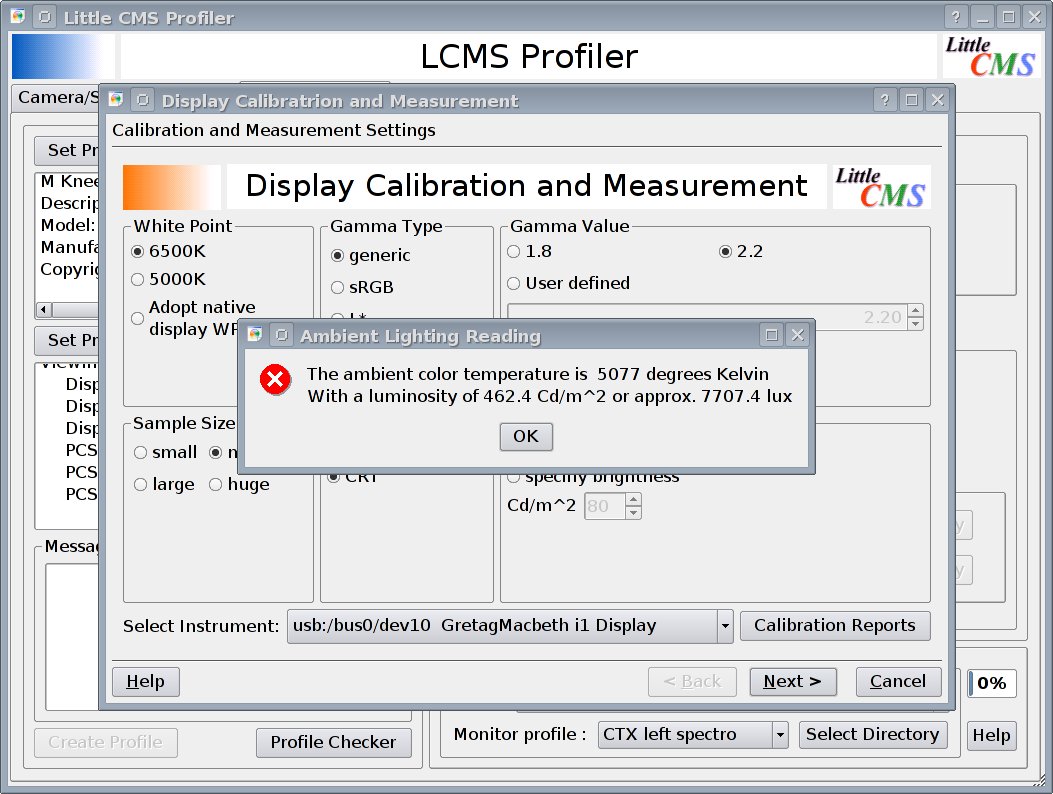Viewport: 1053px width, 794px height.
Task: Open the Select Instrument dropdown
Action: 725,626
